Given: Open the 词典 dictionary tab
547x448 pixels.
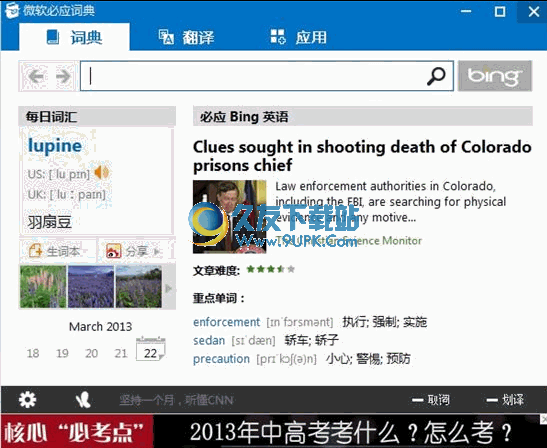Looking at the screenshot, I should 74,37.
